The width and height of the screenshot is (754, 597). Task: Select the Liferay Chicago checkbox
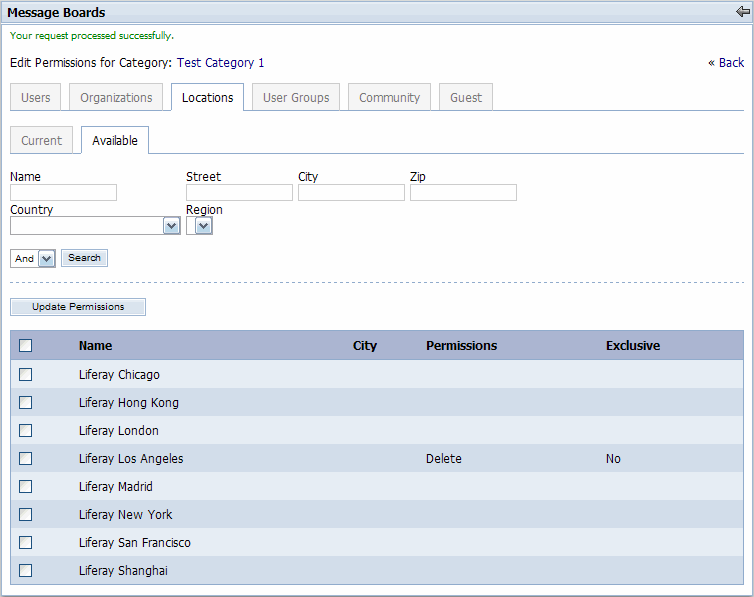coord(26,375)
